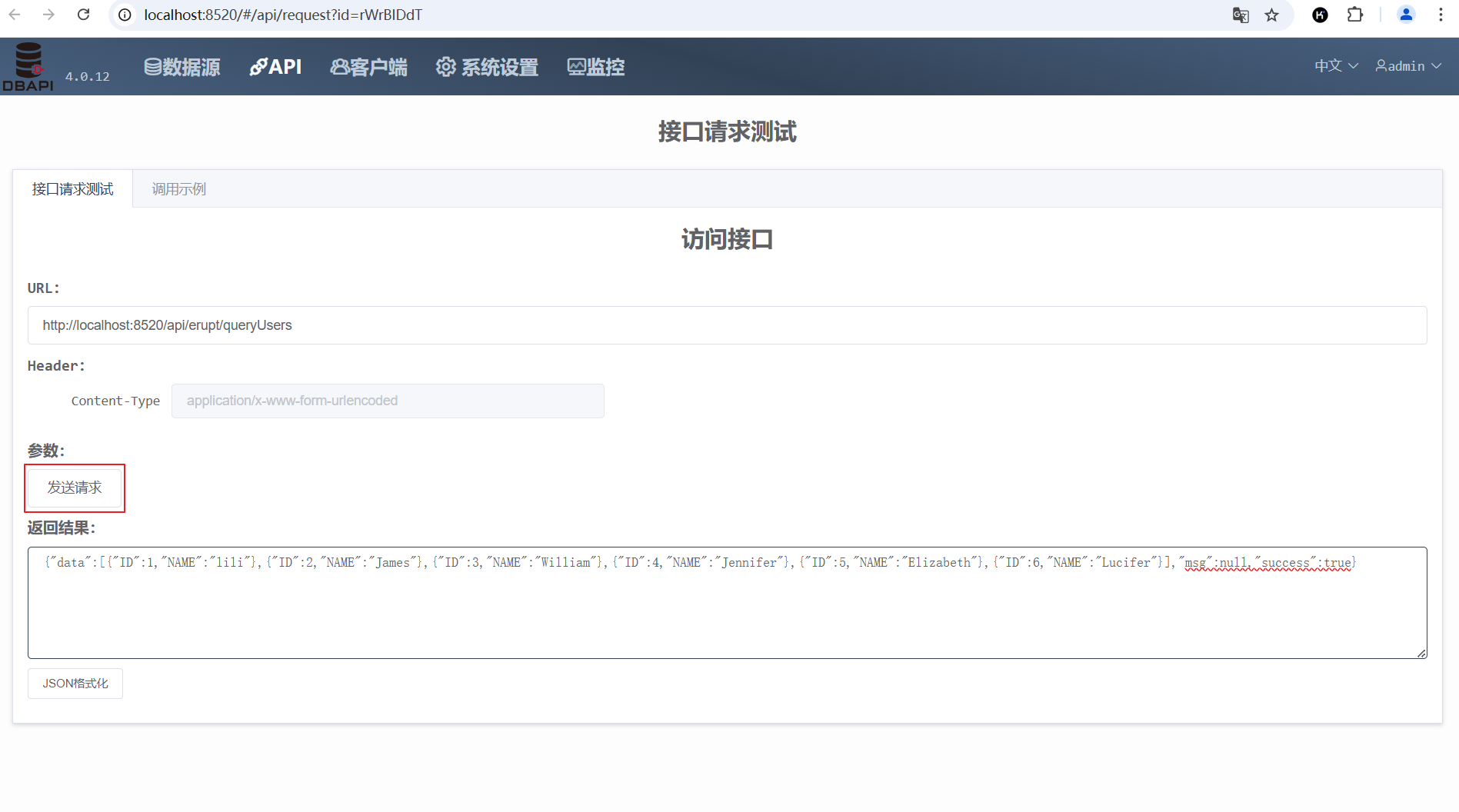Open the browser extensions puzzle icon
The image size is (1459, 812).
point(1355,15)
